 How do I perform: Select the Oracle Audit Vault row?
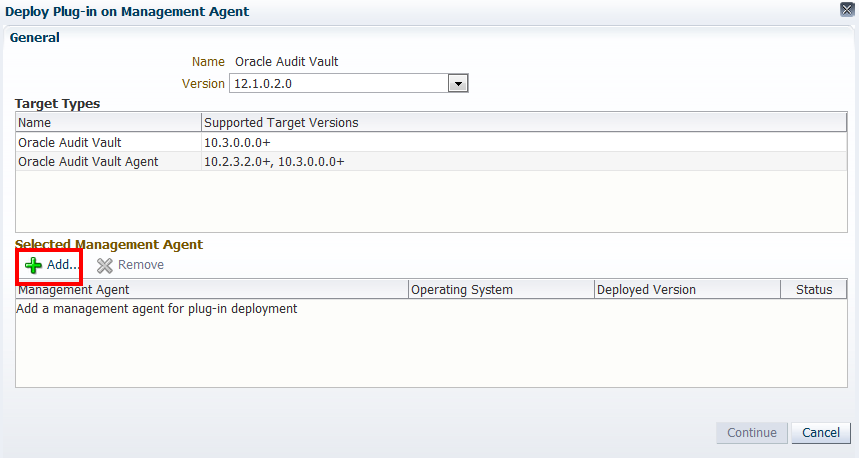[x=431, y=142]
